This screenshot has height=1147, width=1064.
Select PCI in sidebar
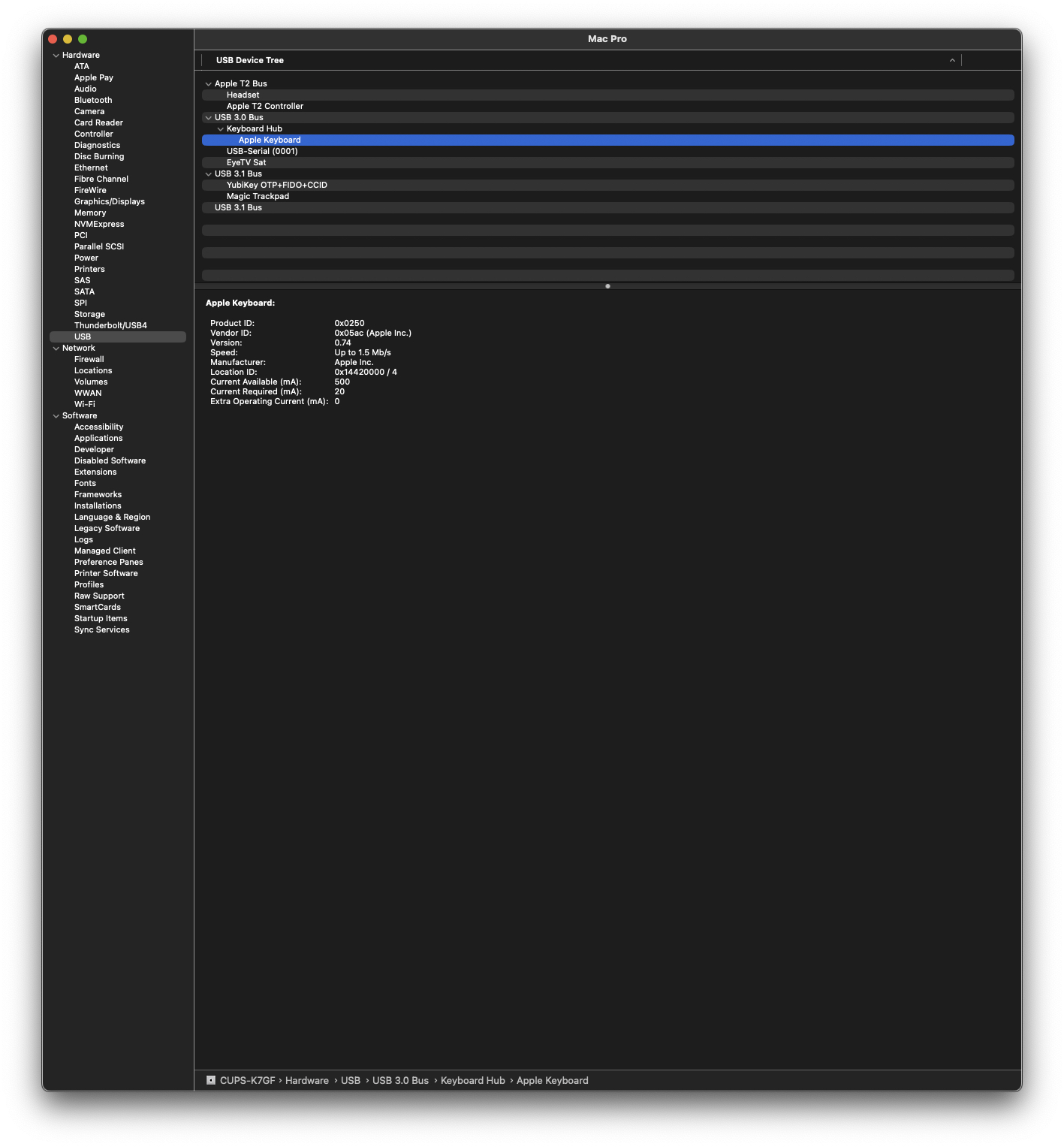(80, 236)
